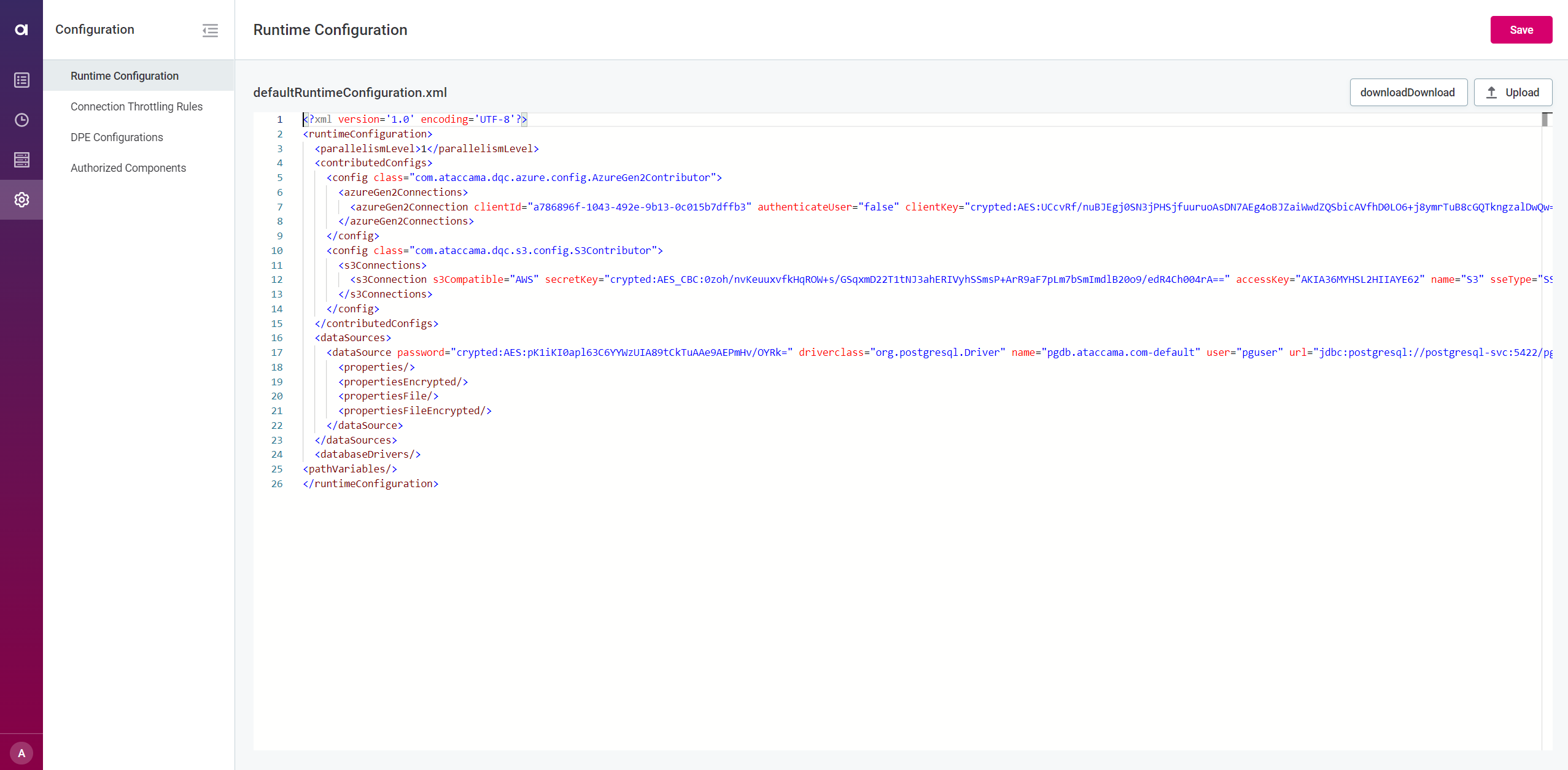Select Runtime Configuration in the sidebar
The height and width of the screenshot is (770, 1568).
[124, 75]
